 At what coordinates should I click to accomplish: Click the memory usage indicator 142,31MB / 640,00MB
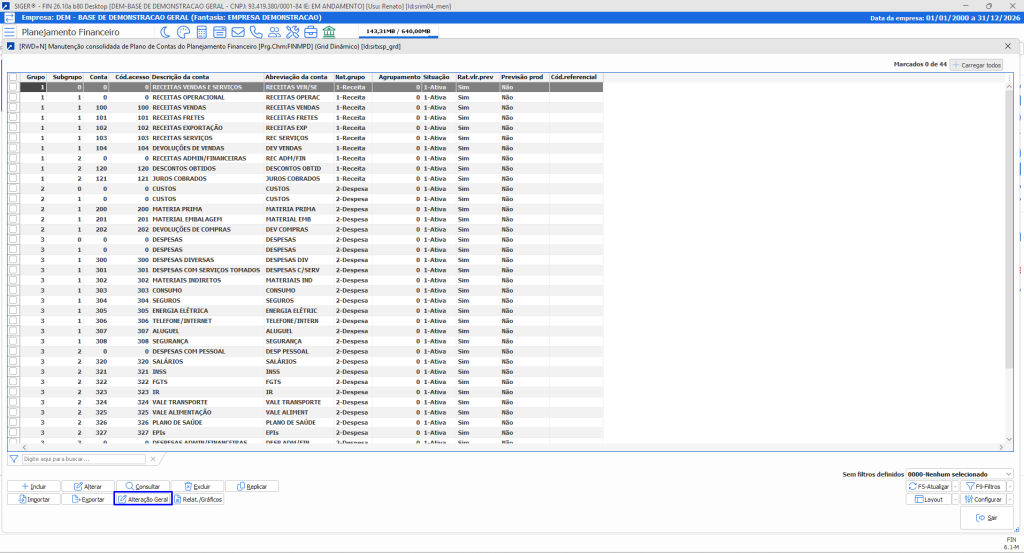(x=398, y=31)
